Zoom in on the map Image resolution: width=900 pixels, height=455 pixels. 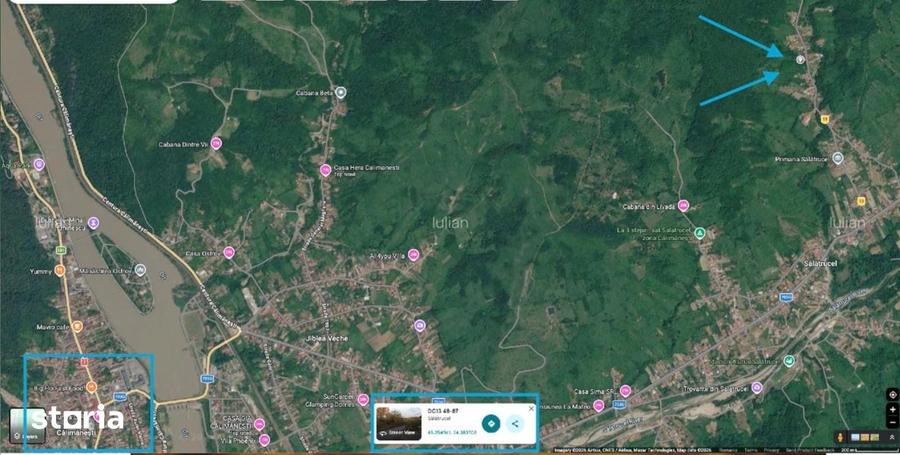coord(893,410)
